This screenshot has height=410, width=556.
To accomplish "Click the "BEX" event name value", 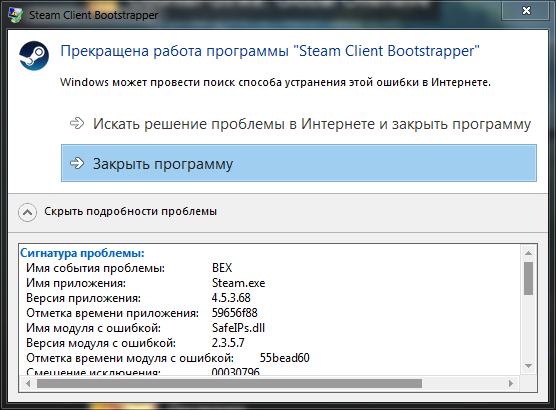I will (x=222, y=268).
